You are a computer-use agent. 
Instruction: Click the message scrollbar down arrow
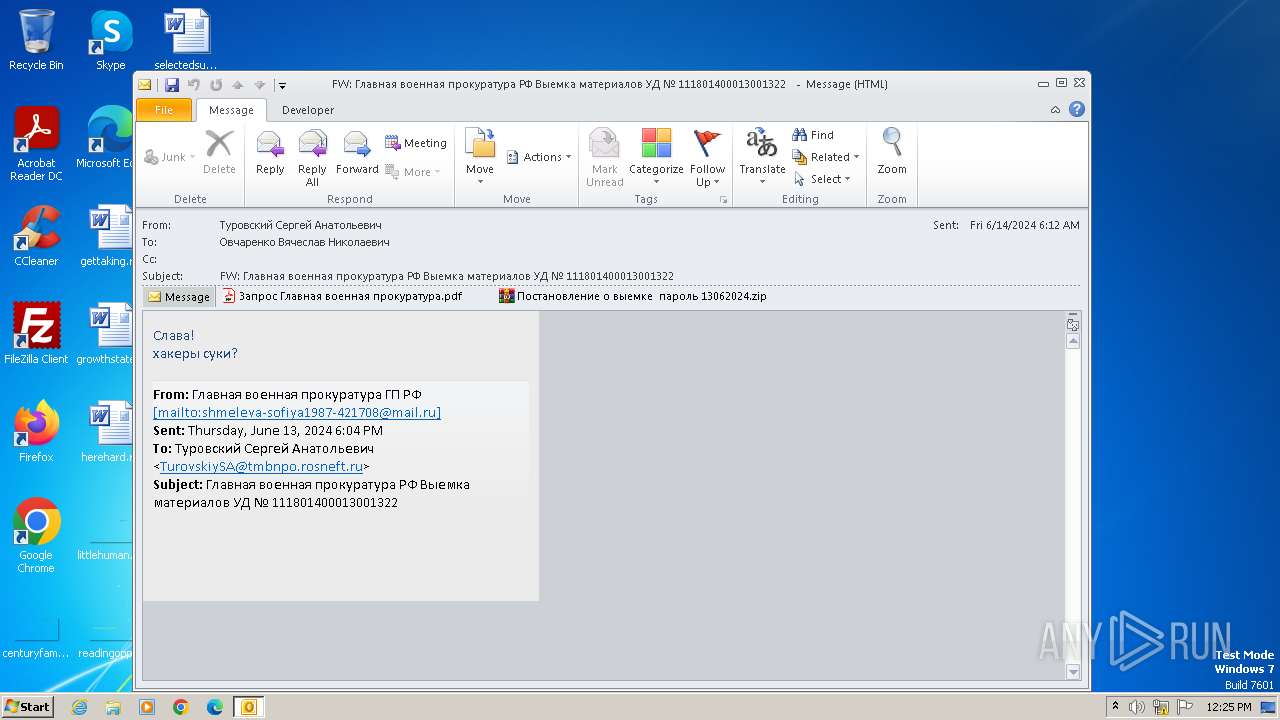pos(1073,672)
